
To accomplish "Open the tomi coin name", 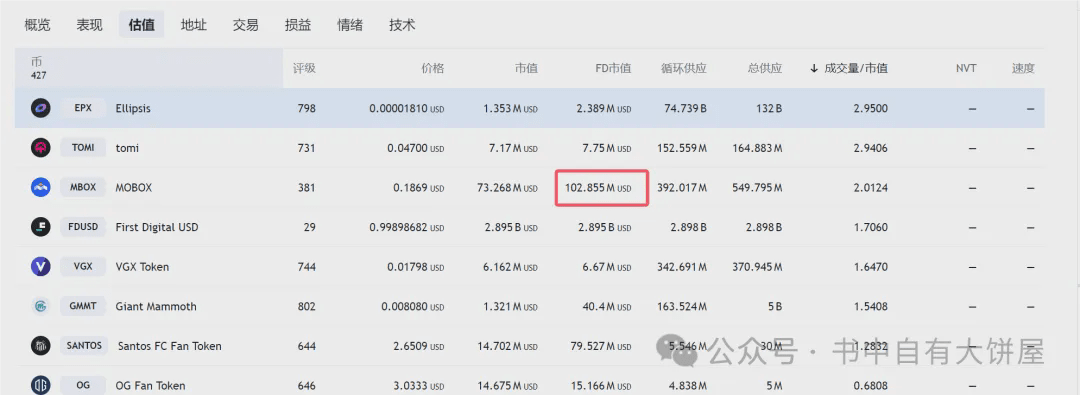I will coord(127,148).
